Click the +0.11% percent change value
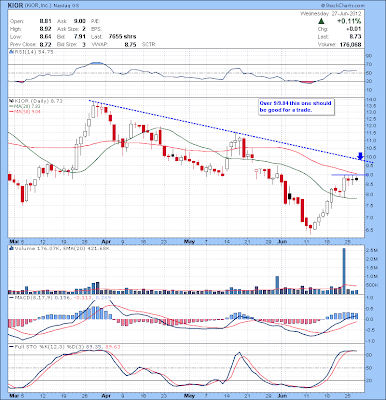 point(349,21)
